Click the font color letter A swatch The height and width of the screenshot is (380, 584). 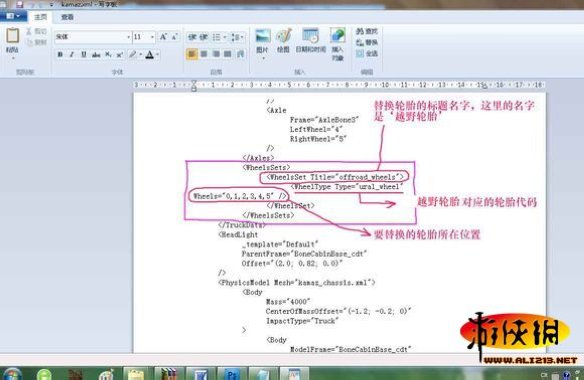coord(150,55)
